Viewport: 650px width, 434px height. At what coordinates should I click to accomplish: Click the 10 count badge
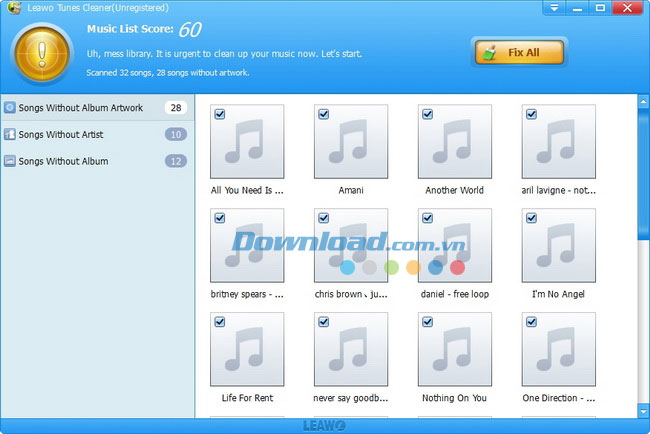click(x=176, y=134)
